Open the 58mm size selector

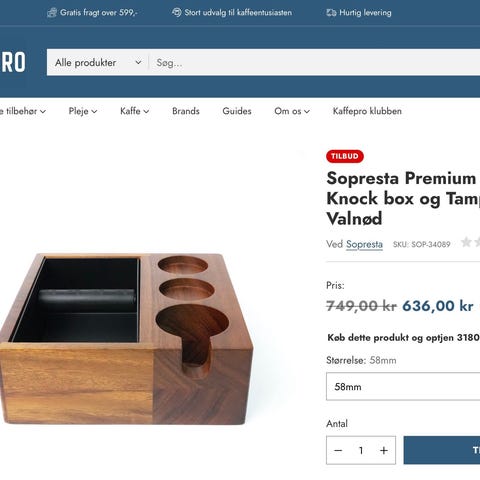[x=403, y=386]
